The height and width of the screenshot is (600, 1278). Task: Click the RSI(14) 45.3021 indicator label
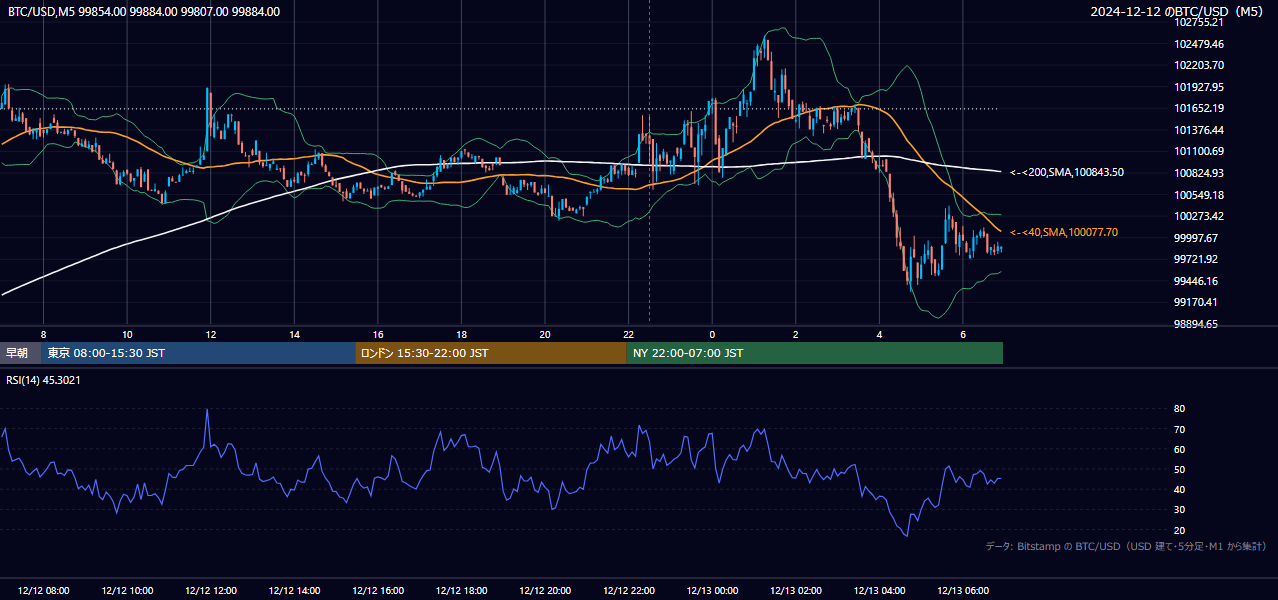click(x=43, y=380)
